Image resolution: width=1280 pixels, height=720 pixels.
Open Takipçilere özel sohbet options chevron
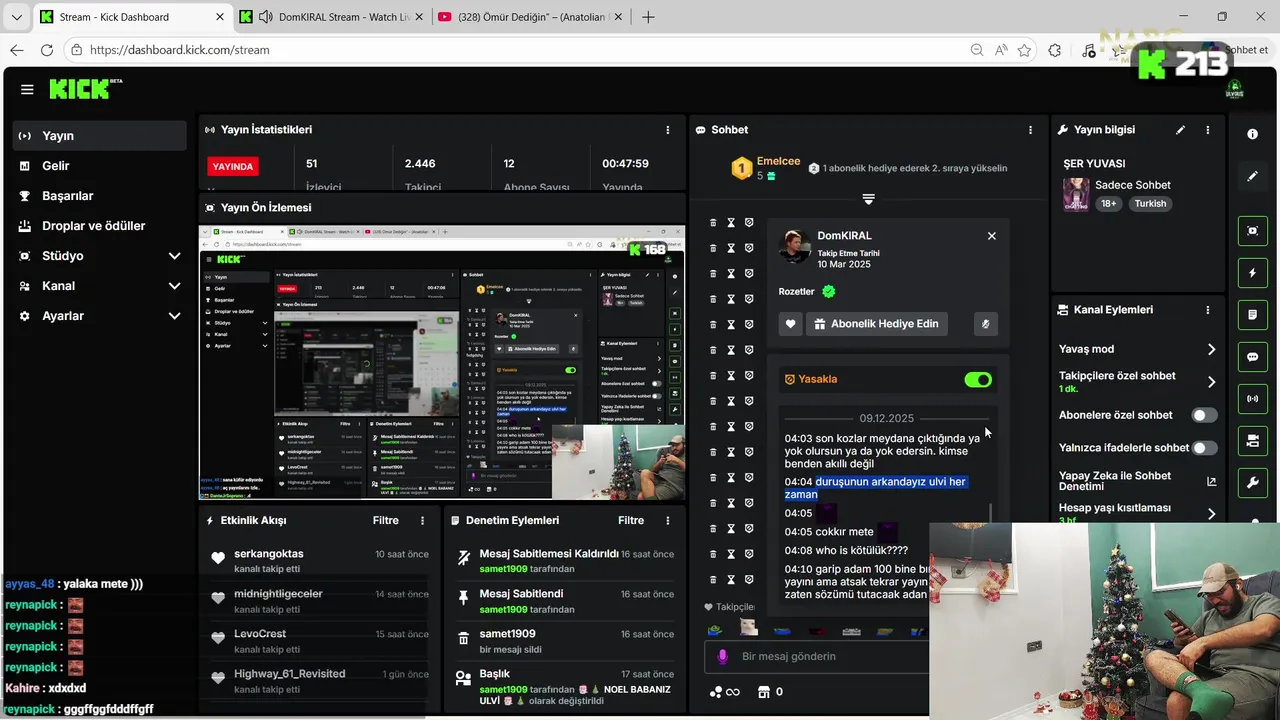tap(1211, 382)
